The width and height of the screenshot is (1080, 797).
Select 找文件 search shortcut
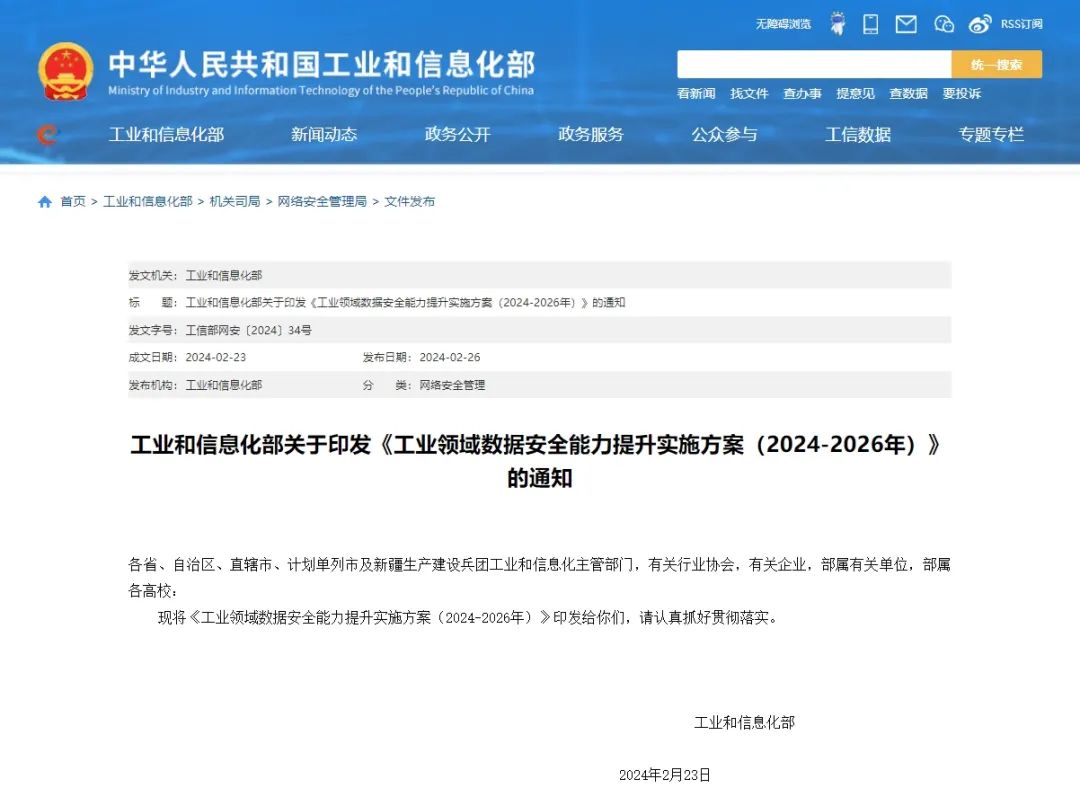[749, 93]
